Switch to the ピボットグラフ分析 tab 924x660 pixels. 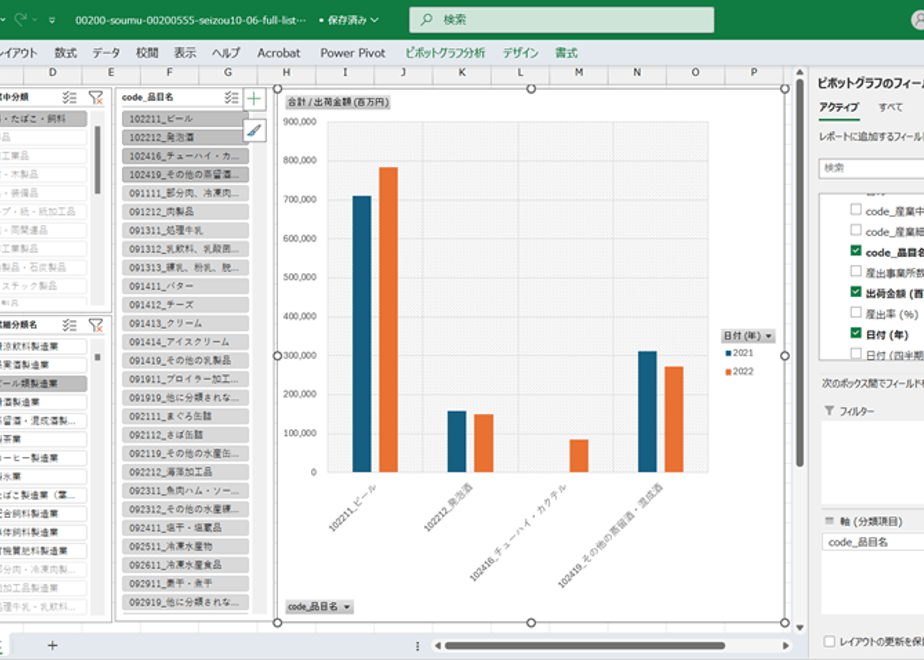pyautogui.click(x=445, y=53)
